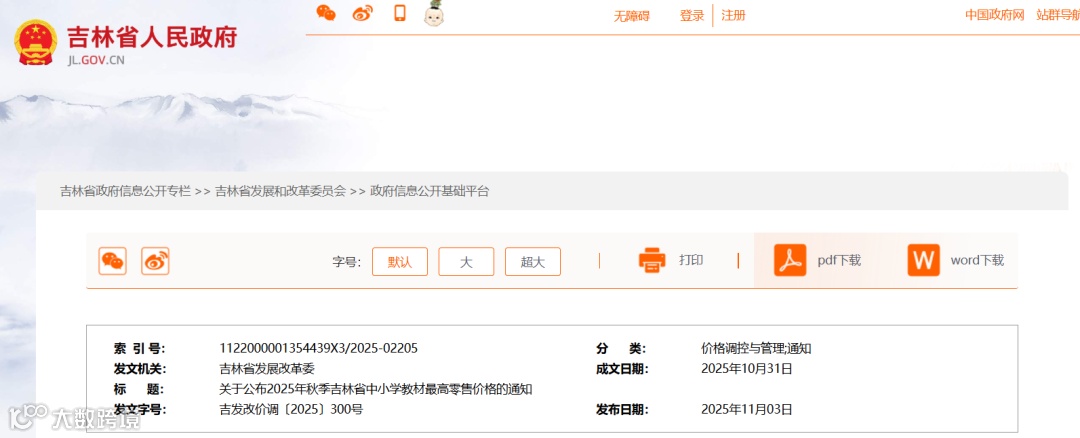Viewport: 1080px width, 438px height.
Task: Set font size to 超大
Action: (x=532, y=262)
